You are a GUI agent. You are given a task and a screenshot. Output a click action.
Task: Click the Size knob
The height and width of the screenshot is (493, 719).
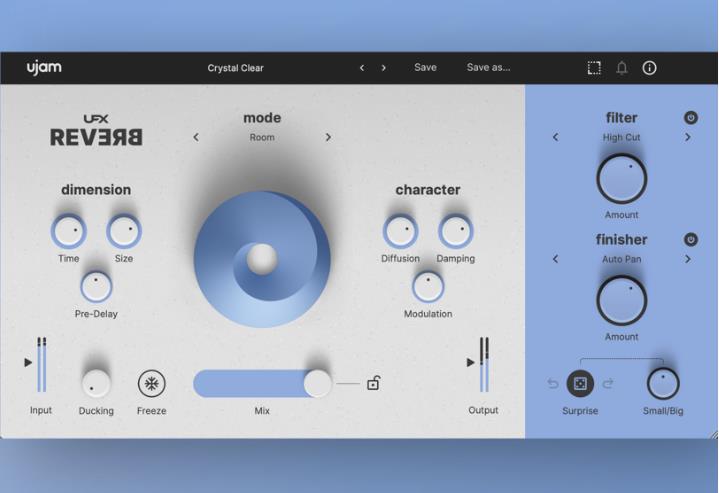pyautogui.click(x=124, y=231)
